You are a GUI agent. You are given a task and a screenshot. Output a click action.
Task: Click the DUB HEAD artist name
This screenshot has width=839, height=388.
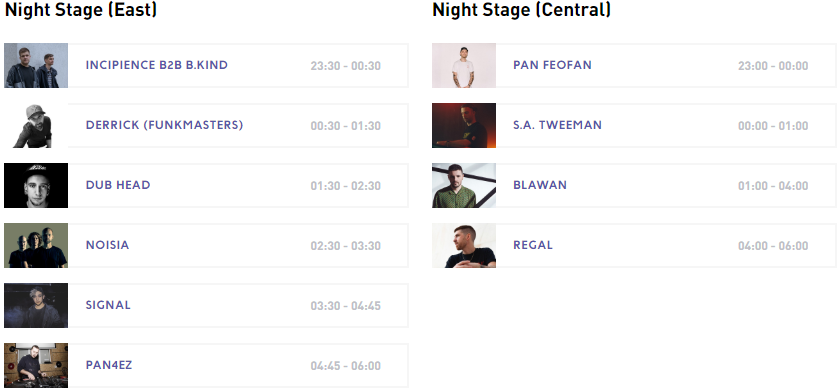pos(118,185)
